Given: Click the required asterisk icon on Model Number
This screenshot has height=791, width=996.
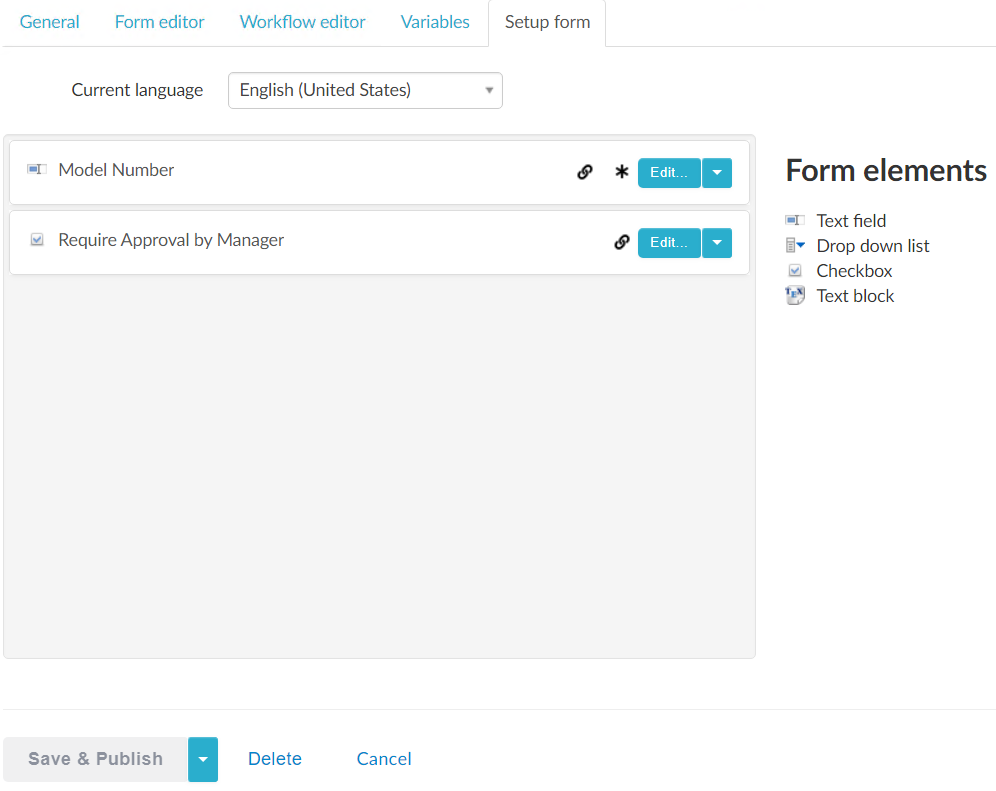Looking at the screenshot, I should tap(621, 172).
